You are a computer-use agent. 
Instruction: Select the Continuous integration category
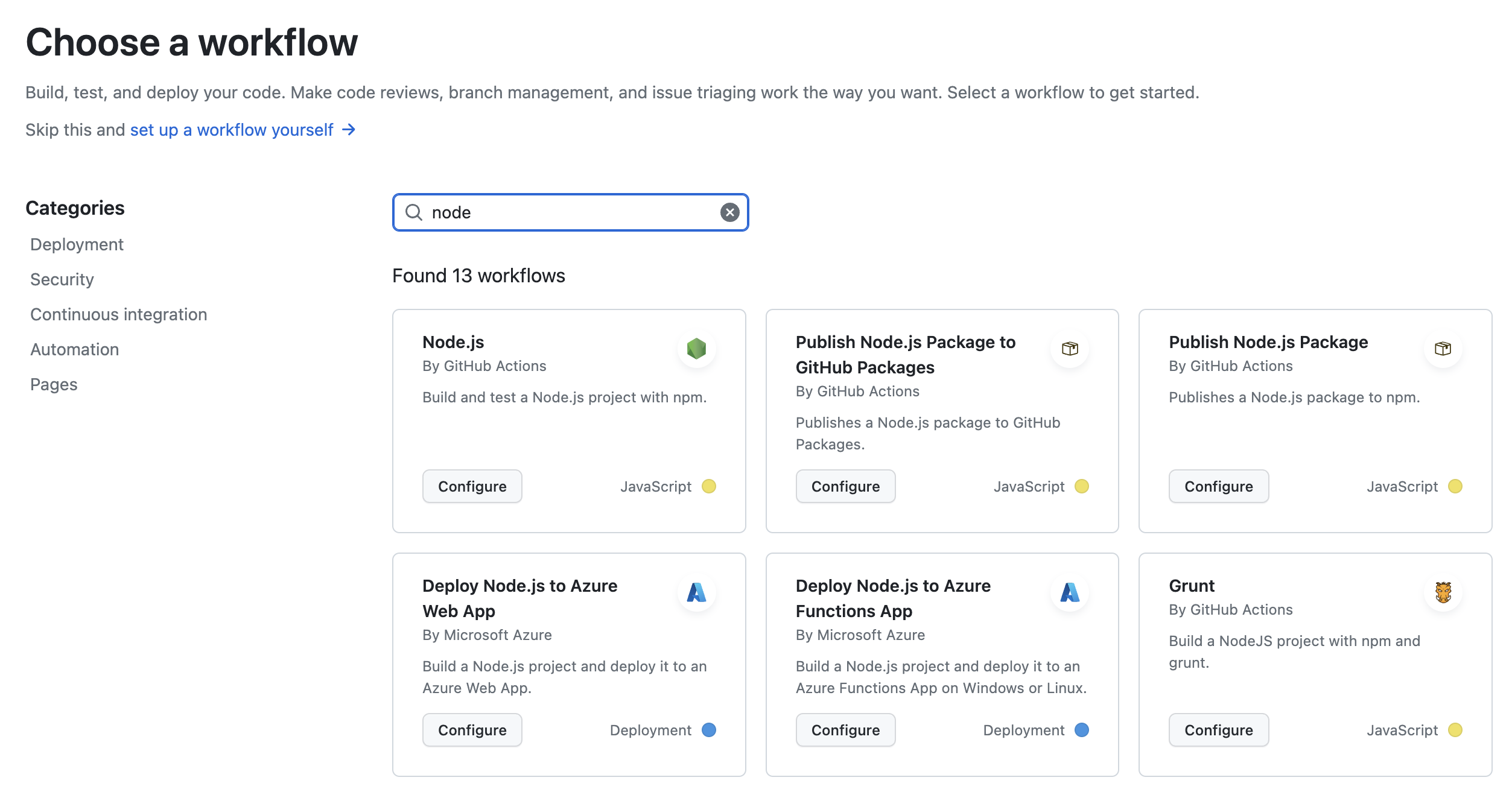(x=118, y=314)
